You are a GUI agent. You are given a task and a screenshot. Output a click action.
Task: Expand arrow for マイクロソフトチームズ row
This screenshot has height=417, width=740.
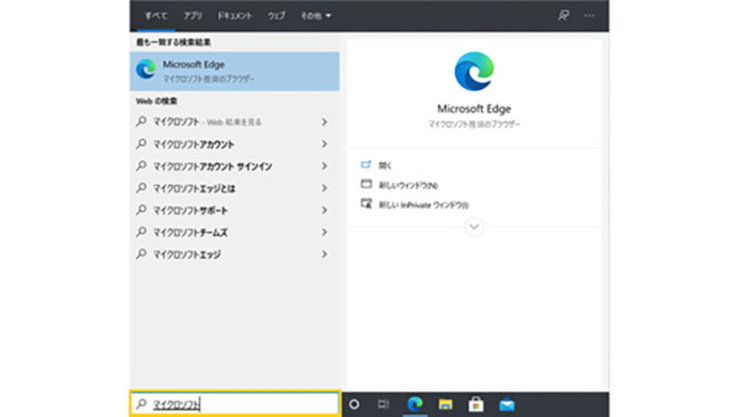click(324, 232)
